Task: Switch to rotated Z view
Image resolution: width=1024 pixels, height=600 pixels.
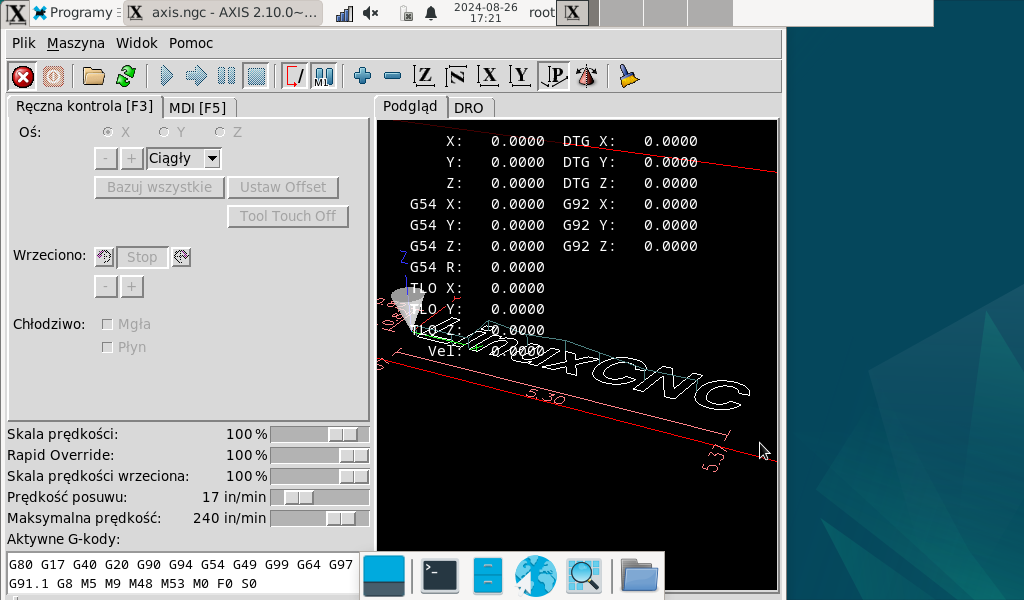Action: pyautogui.click(x=456, y=77)
